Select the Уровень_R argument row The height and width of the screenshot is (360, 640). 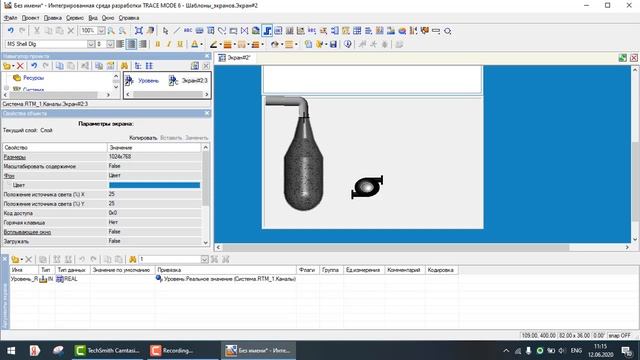point(233,279)
